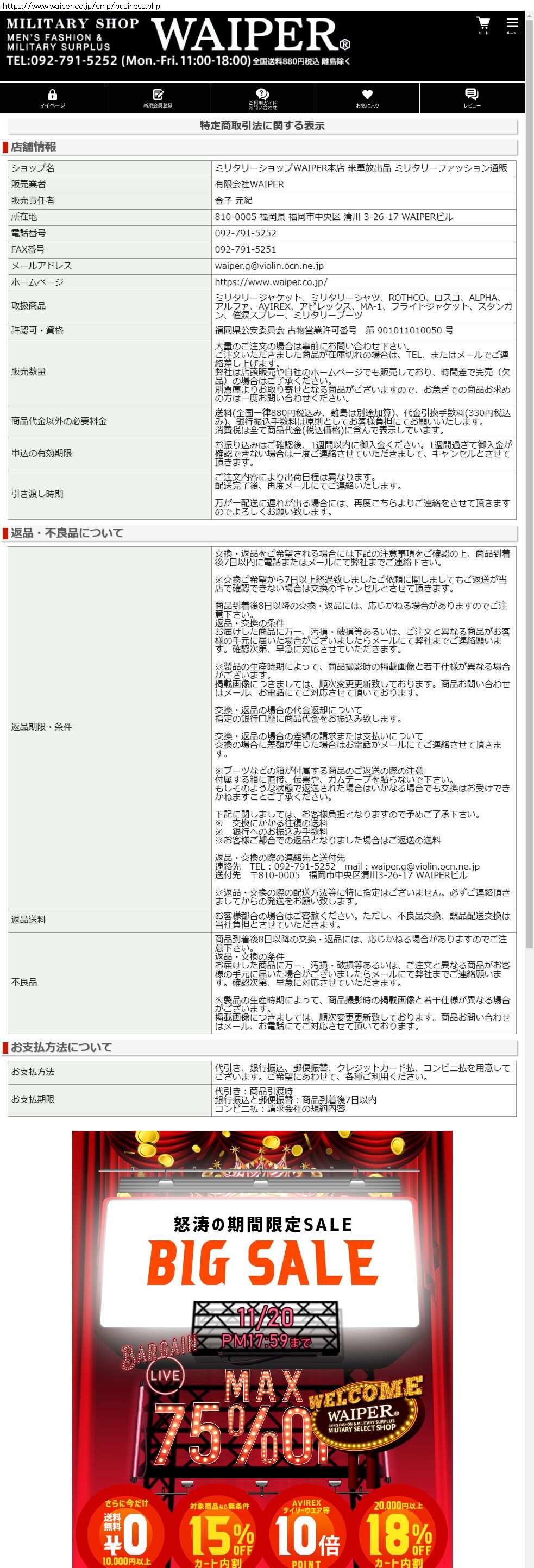Click the 有限会社WAIPER cell
Image resolution: width=534 pixels, height=1568 pixels.
[x=363, y=185]
